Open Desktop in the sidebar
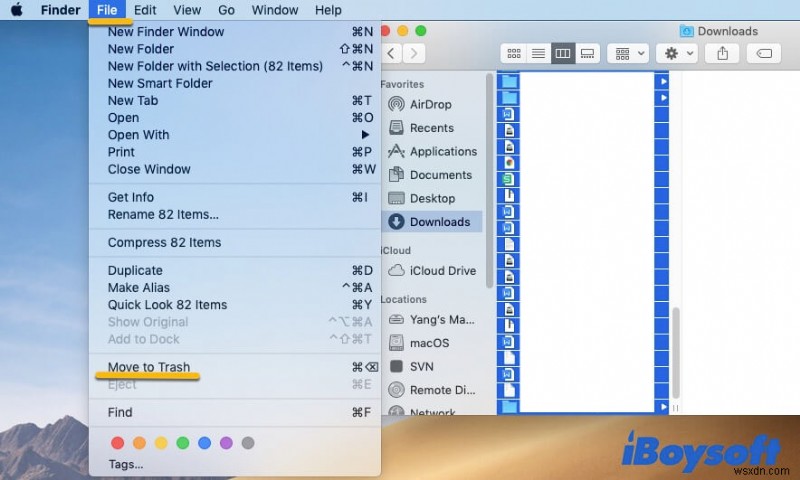800x480 pixels. click(x=432, y=198)
